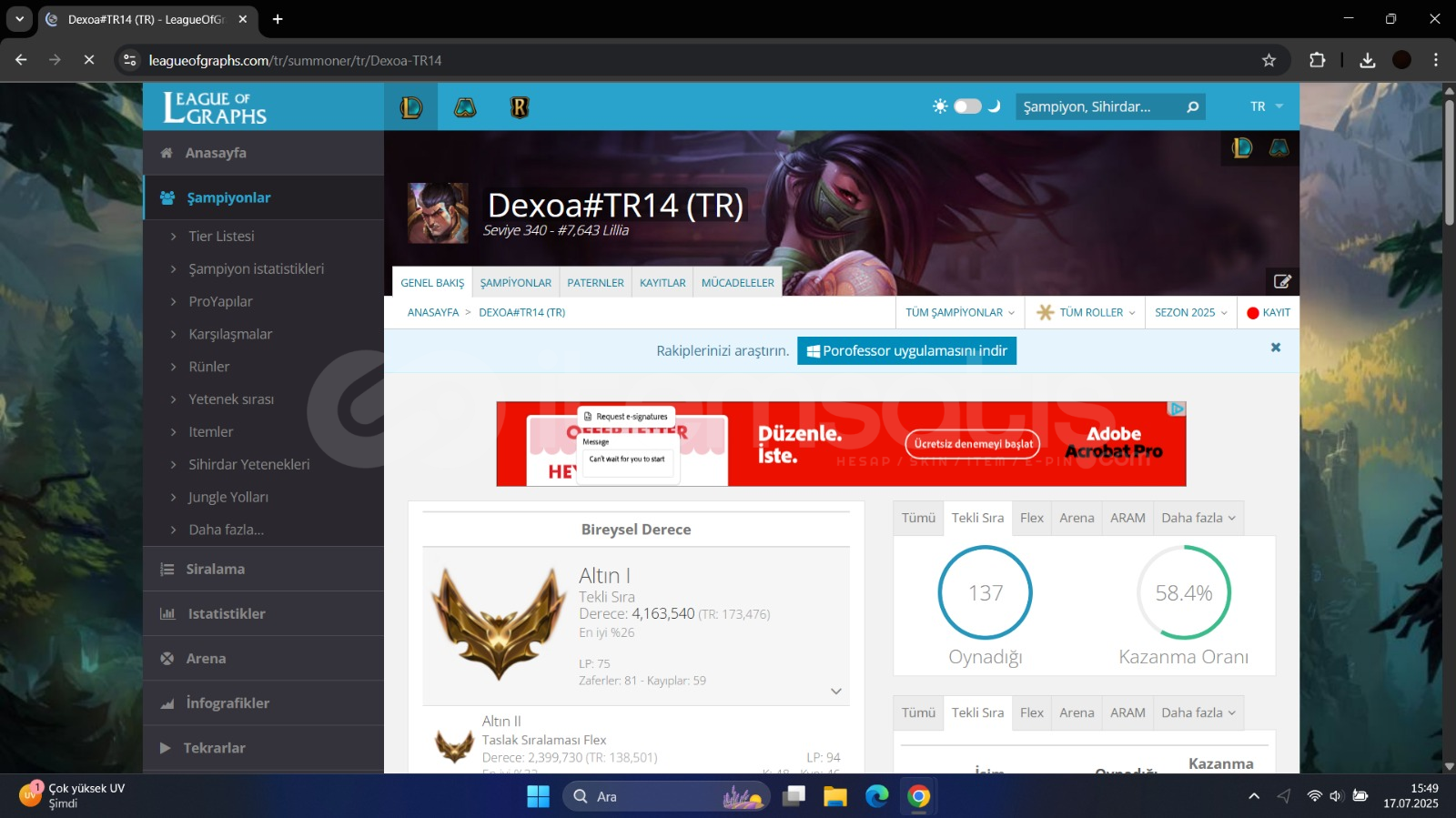Switch to Teamfight Tactics icon in header
The height and width of the screenshot is (818, 1456).
pyautogui.click(x=465, y=107)
